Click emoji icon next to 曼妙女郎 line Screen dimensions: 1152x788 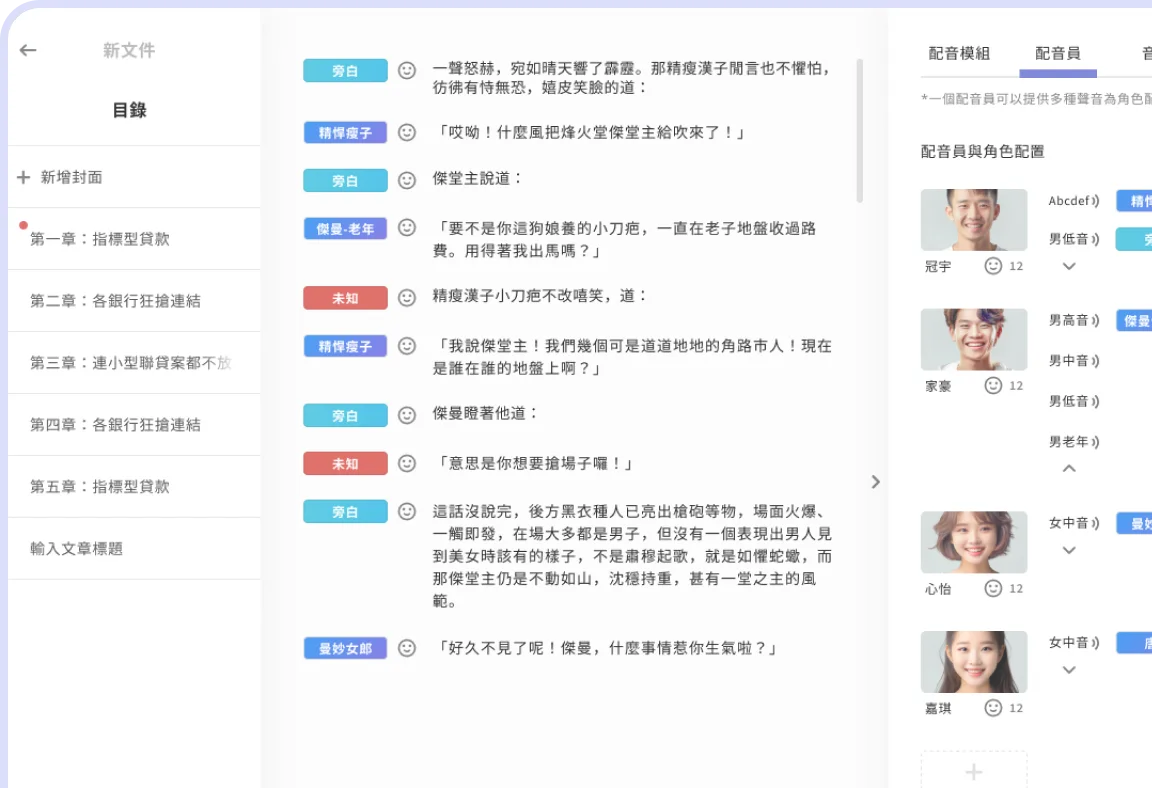pos(407,648)
